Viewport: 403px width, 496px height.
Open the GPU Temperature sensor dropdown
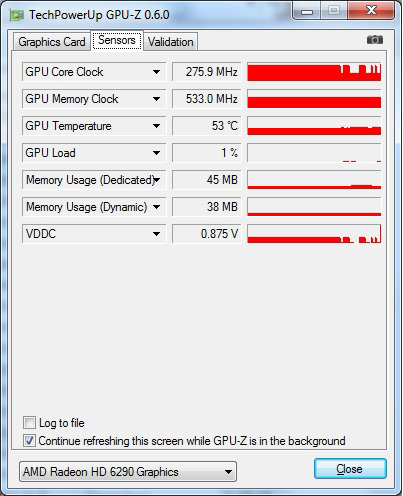click(94, 126)
